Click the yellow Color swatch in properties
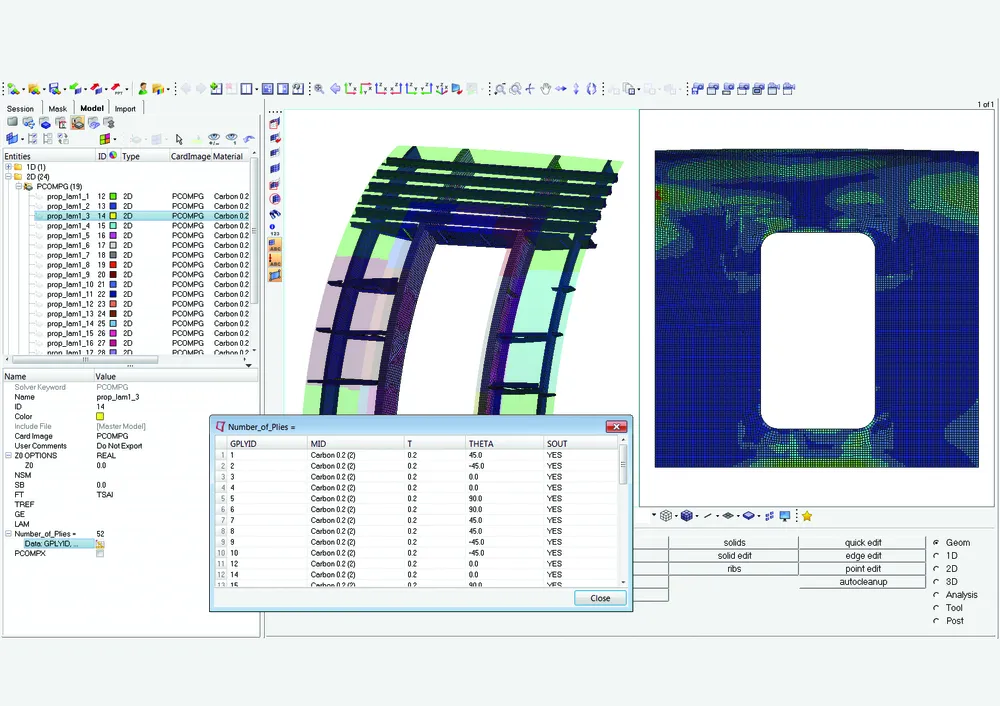The width and height of the screenshot is (1000, 706). (100, 417)
